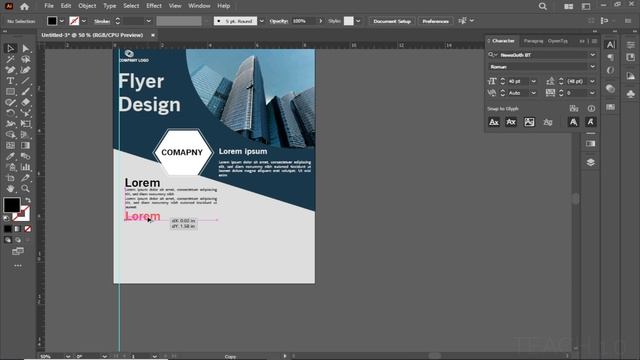Image resolution: width=640 pixels, height=360 pixels.
Task: Select the Direct Selection tool
Action: pos(25,49)
